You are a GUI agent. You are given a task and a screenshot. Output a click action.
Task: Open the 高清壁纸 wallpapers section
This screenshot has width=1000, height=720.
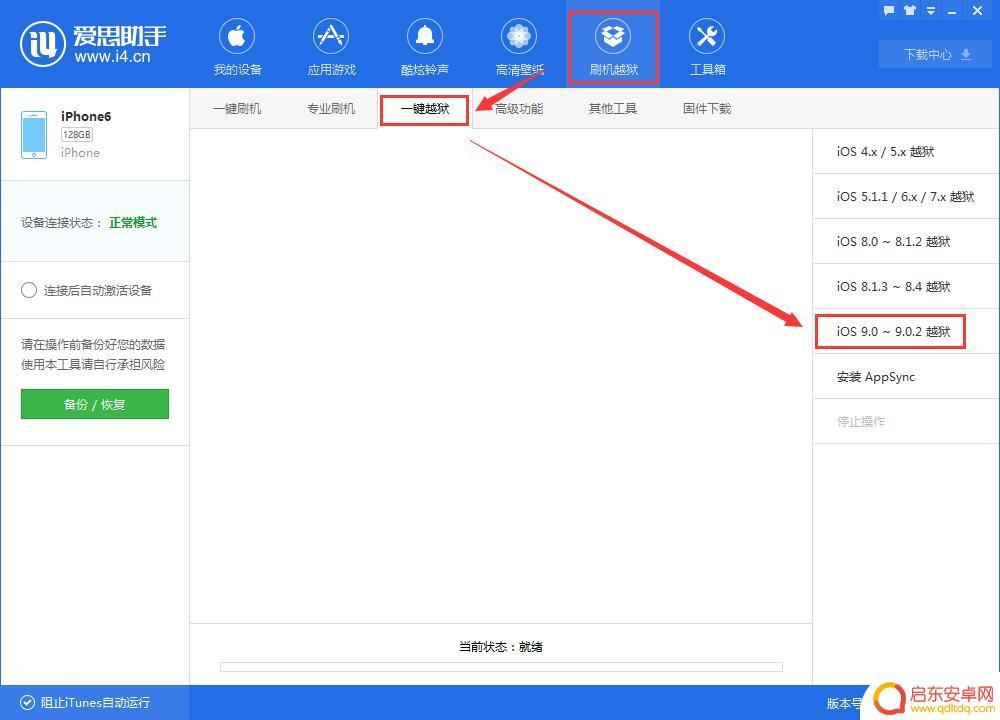[519, 48]
